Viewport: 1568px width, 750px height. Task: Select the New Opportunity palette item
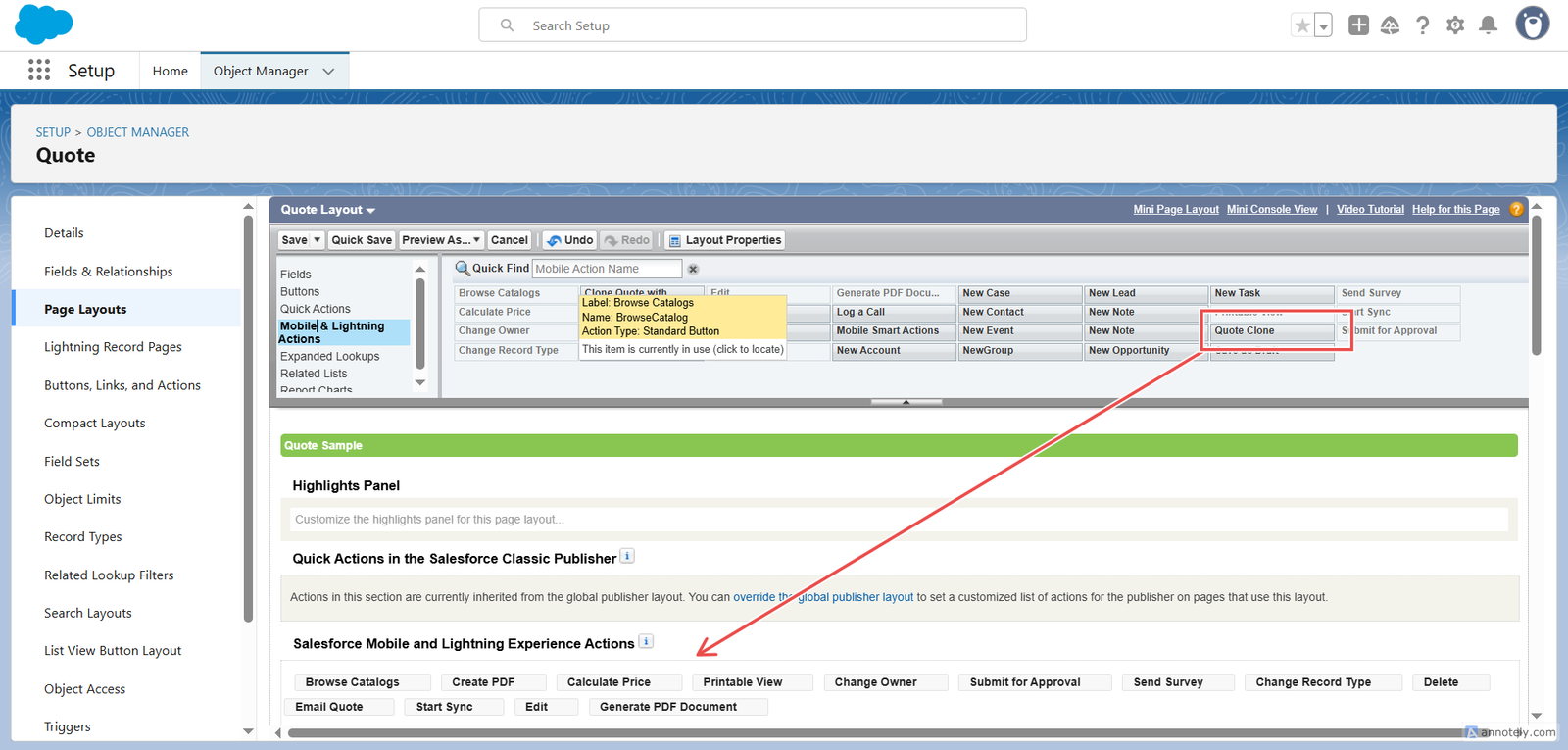pos(1146,351)
